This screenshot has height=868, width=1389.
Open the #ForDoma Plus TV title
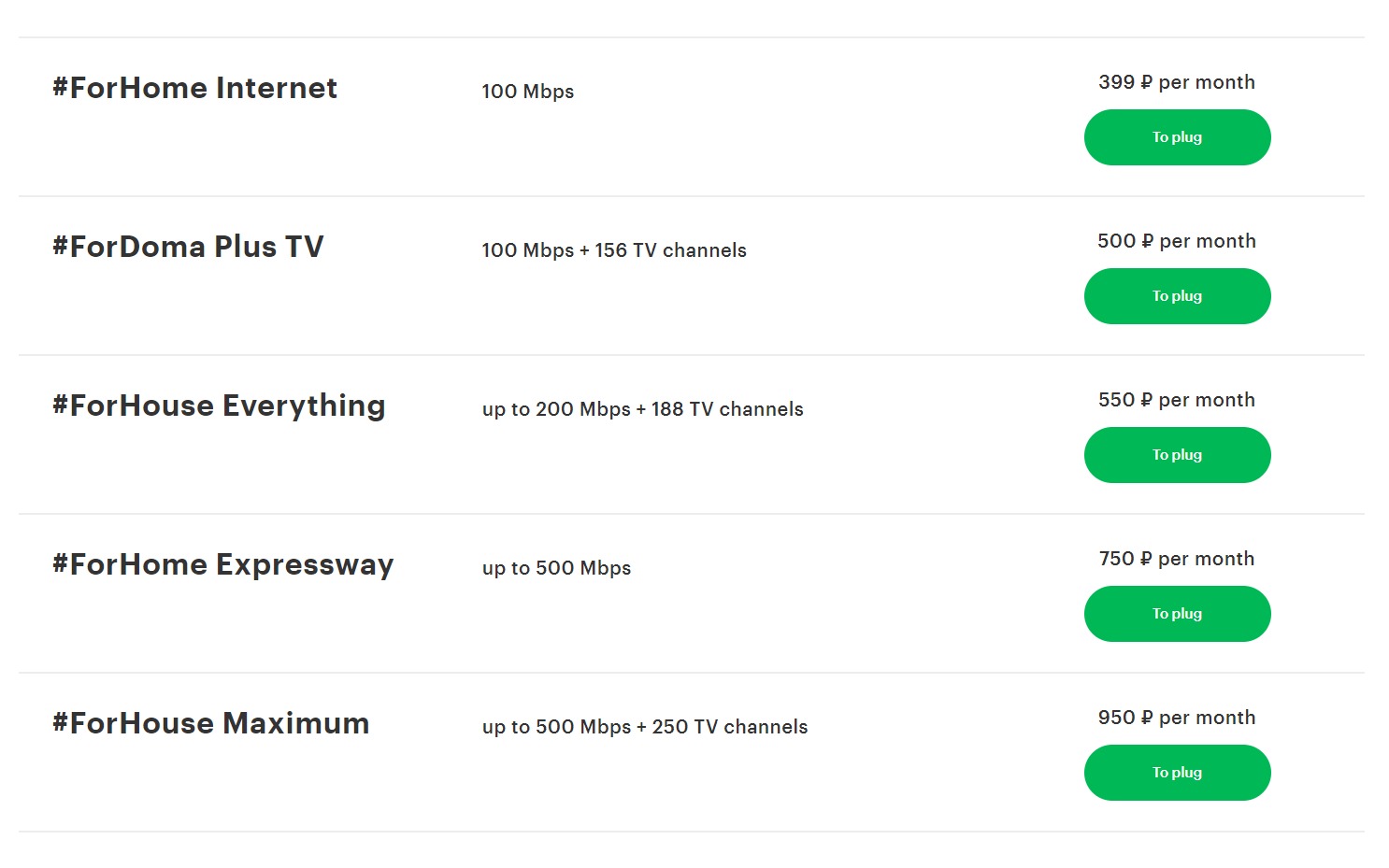coord(188,247)
